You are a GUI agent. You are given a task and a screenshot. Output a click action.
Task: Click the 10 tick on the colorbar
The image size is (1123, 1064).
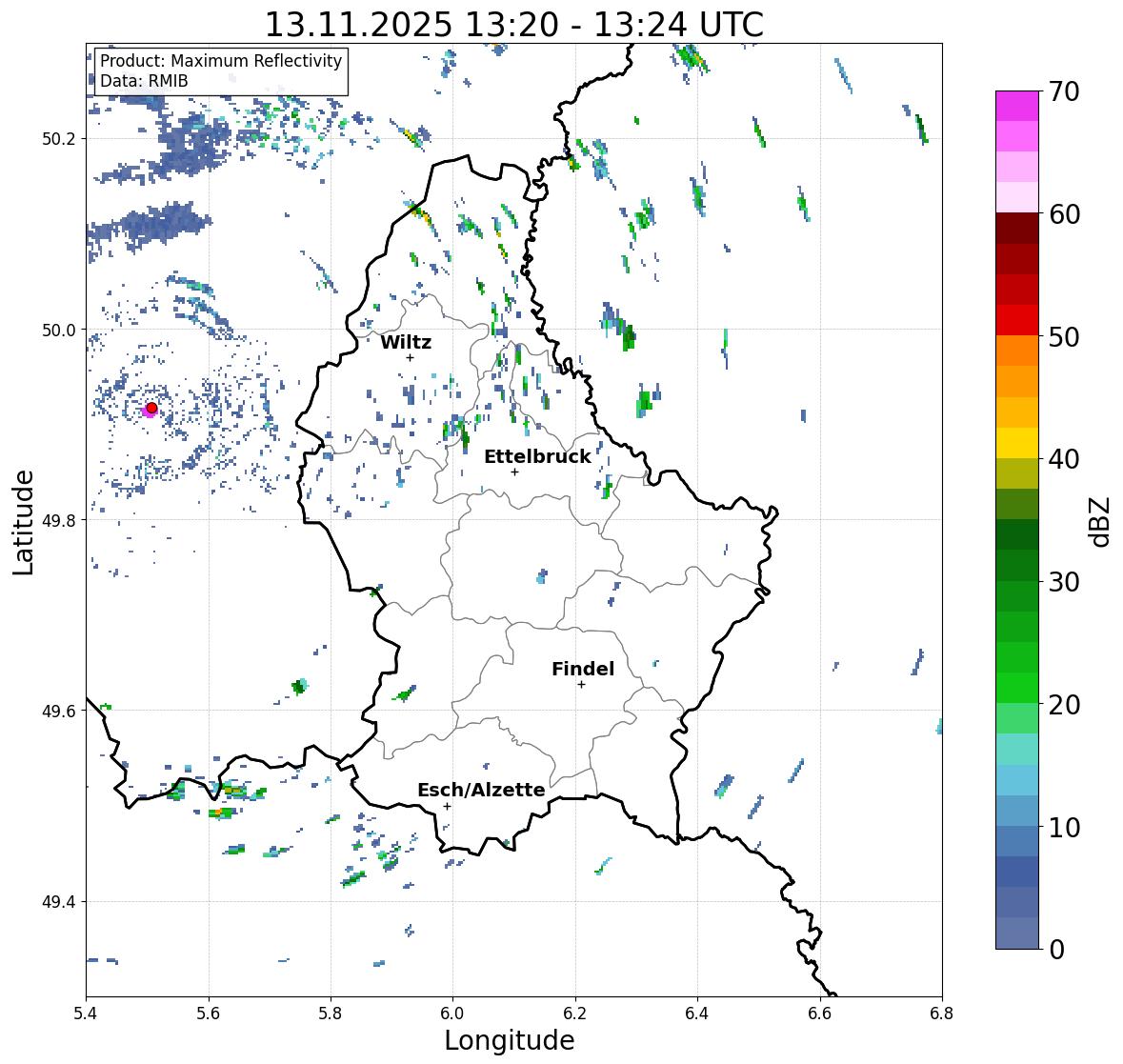click(x=1064, y=827)
